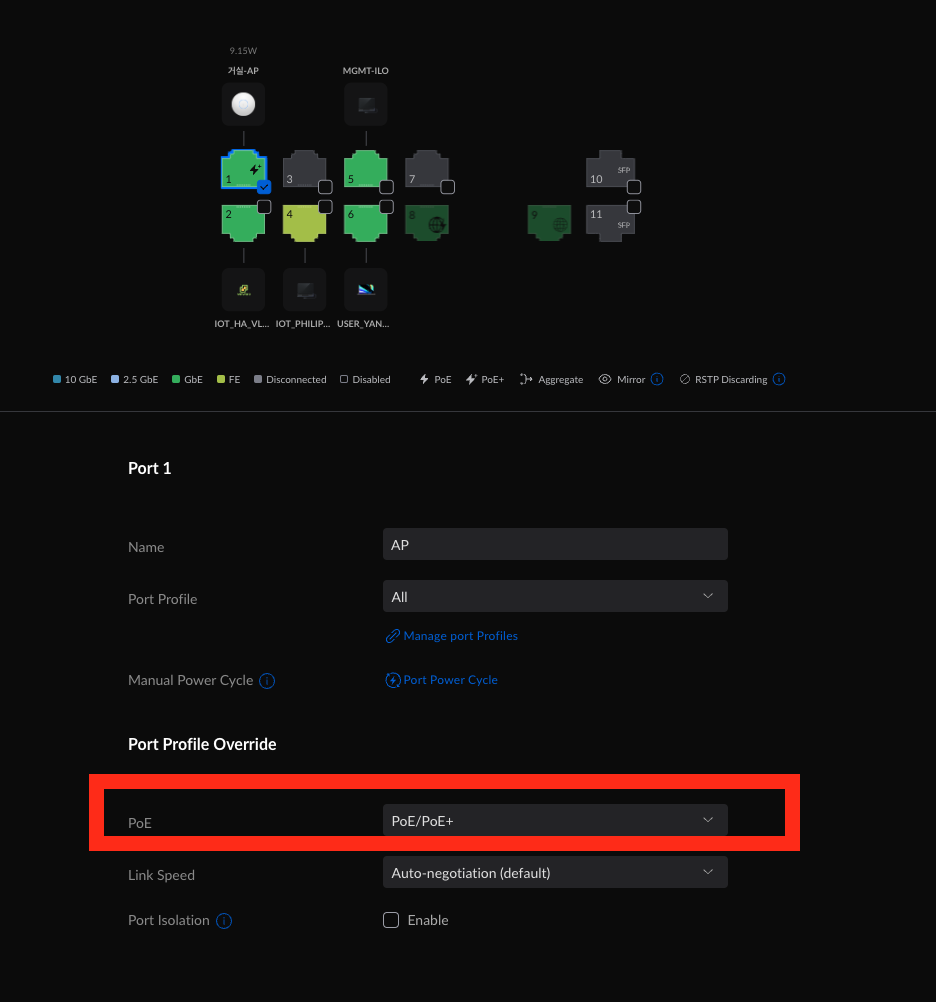This screenshot has width=936, height=1002.
Task: Enable the Port Isolation checkbox
Action: click(x=391, y=920)
